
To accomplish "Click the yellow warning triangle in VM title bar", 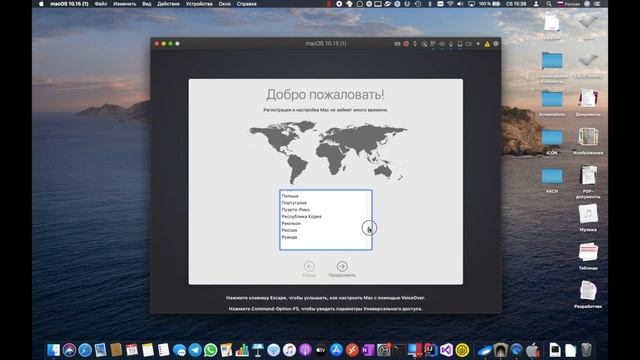I will [487, 44].
